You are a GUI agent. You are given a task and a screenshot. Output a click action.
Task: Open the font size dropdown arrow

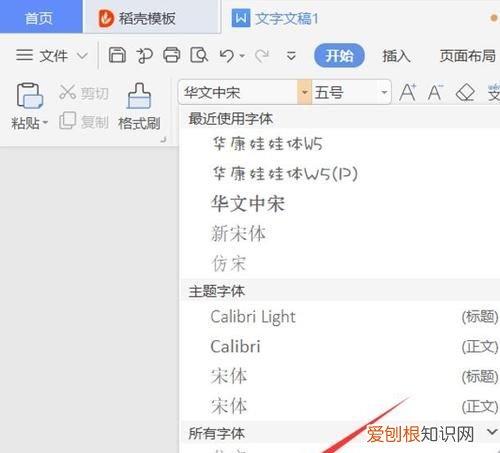click(384, 92)
